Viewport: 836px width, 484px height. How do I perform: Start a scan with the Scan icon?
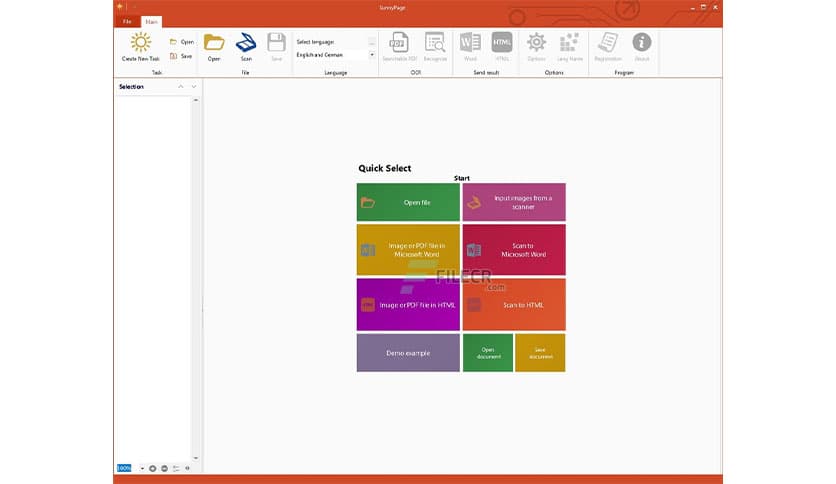(246, 42)
